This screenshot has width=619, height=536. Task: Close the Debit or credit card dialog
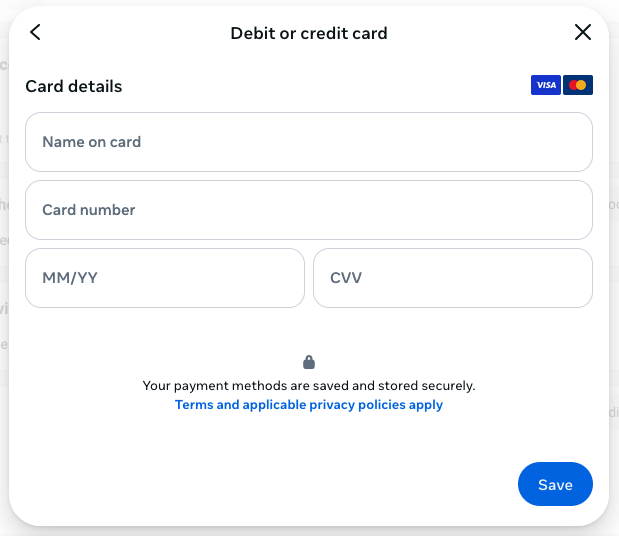583,32
